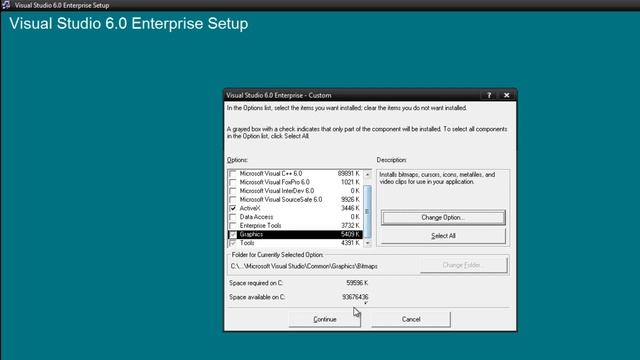640x360 pixels.
Task: Check the Enterprise Tools checkbox
Action: (x=233, y=226)
